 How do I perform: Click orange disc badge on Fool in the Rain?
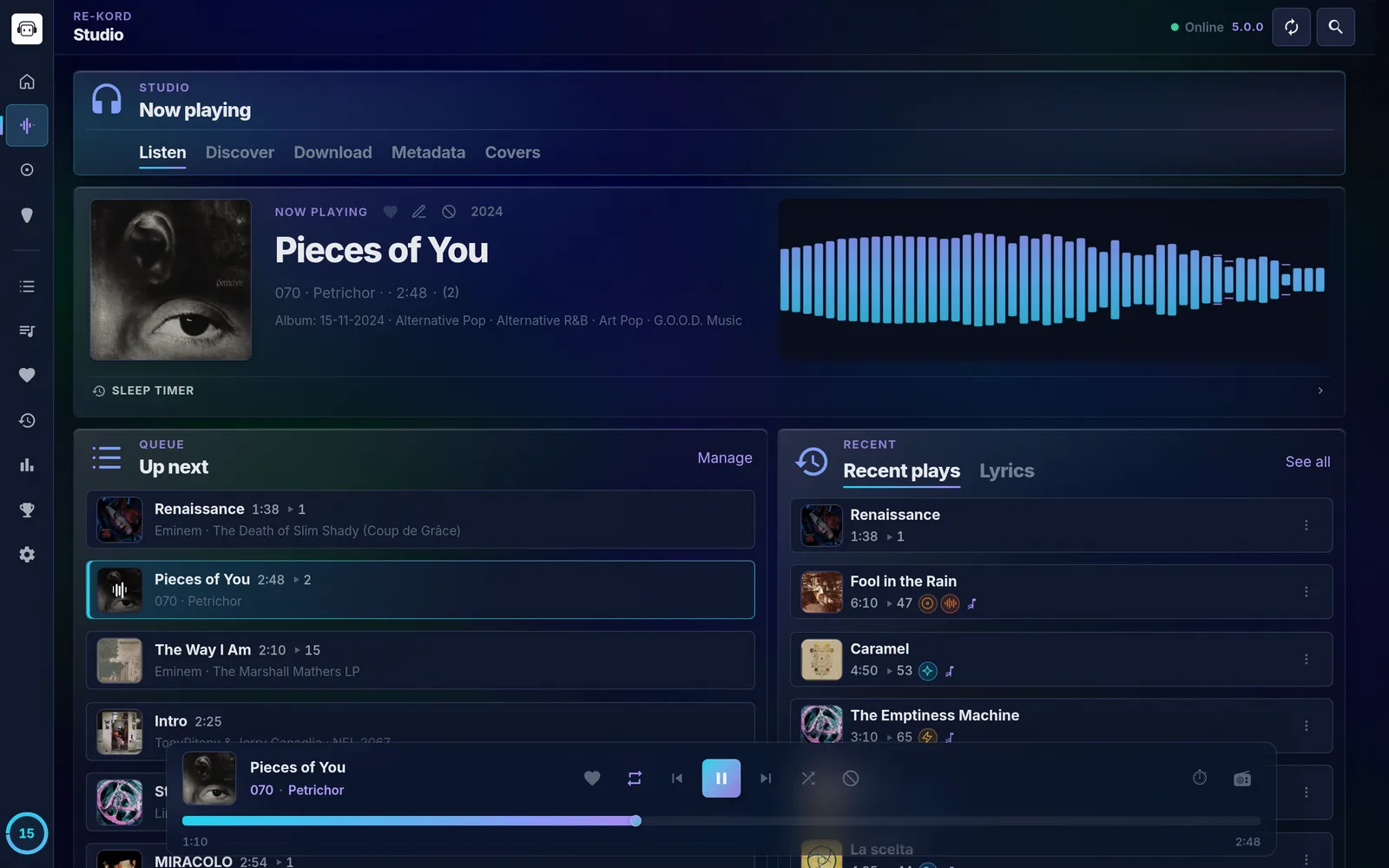[928, 603]
